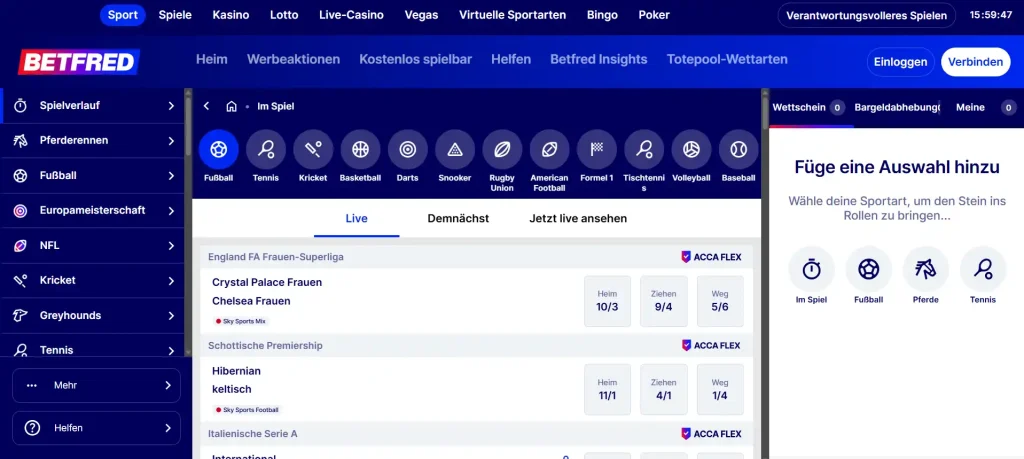Open the Lotto top menu
Viewport: 1024px width, 459px height.
[284, 15]
